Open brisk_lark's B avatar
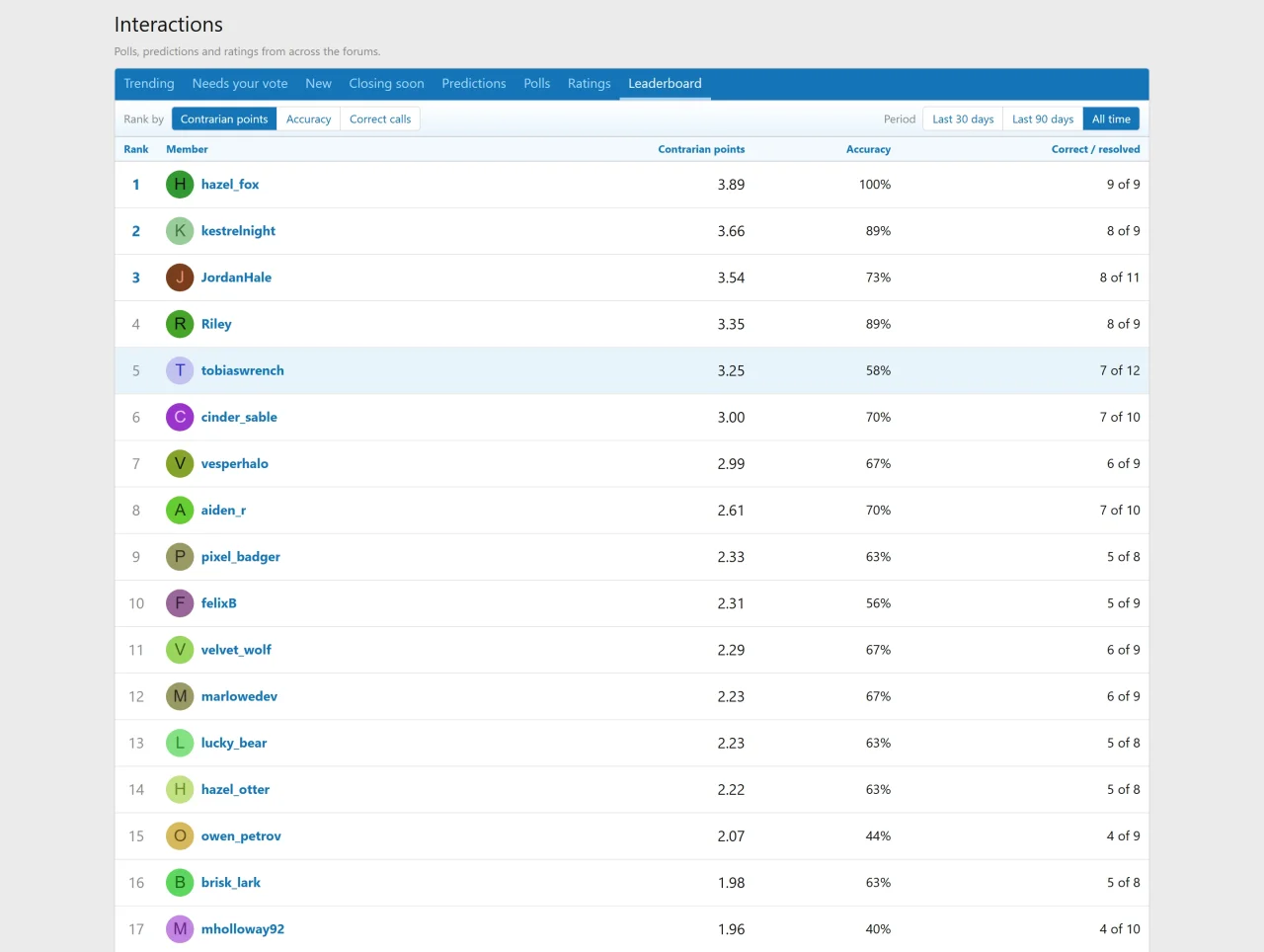The image size is (1264, 952). coord(180,882)
